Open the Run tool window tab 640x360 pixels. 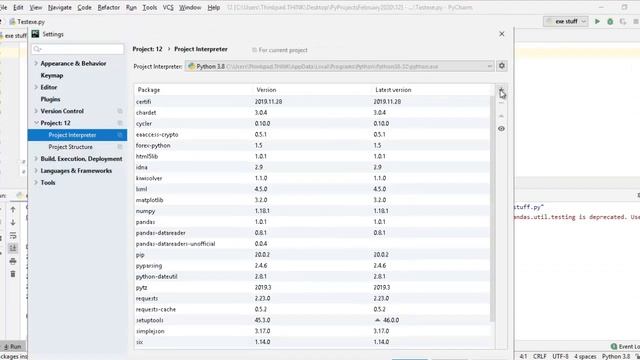pyautogui.click(x=13, y=347)
